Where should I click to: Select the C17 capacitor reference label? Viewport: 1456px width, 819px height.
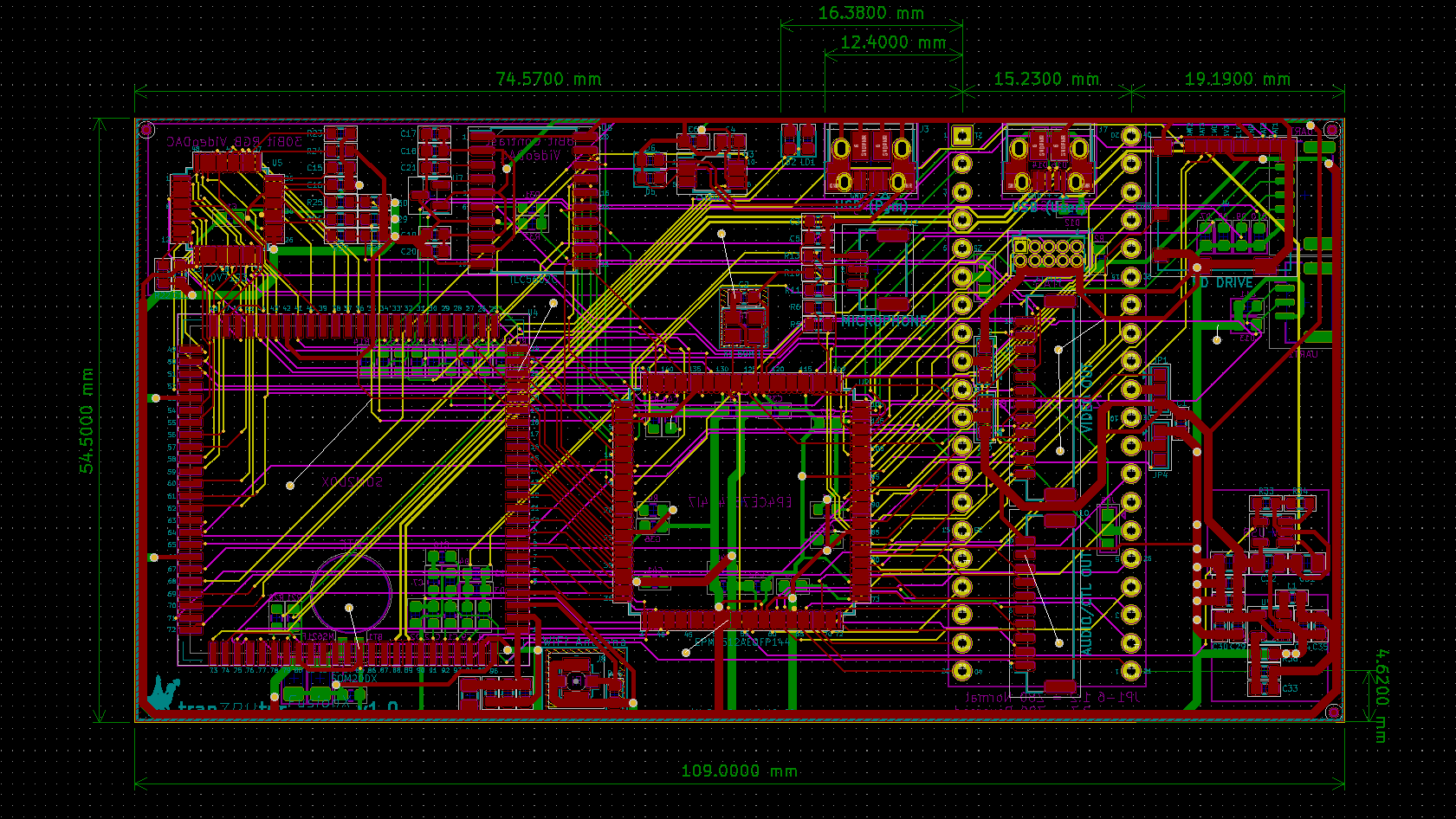point(408,134)
